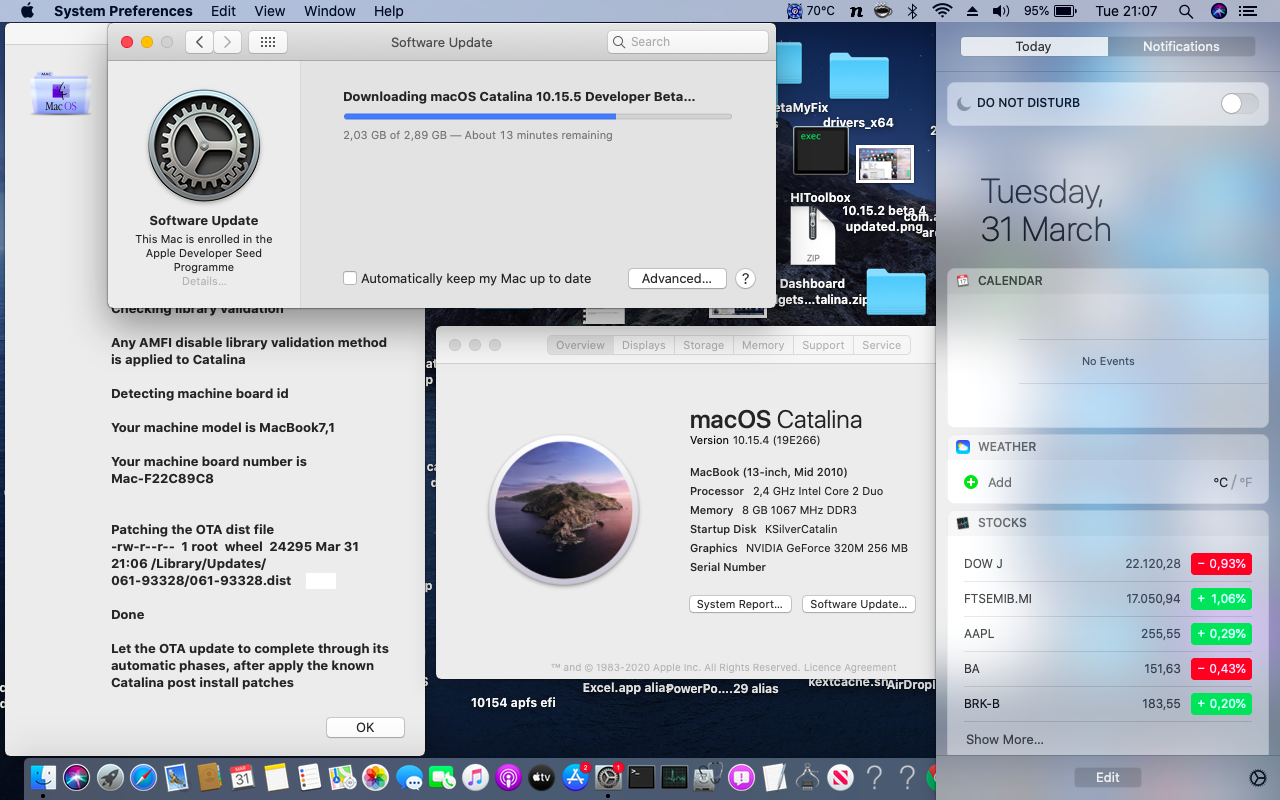Select the Notifications tab
Viewport: 1280px width, 800px height.
(1181, 46)
